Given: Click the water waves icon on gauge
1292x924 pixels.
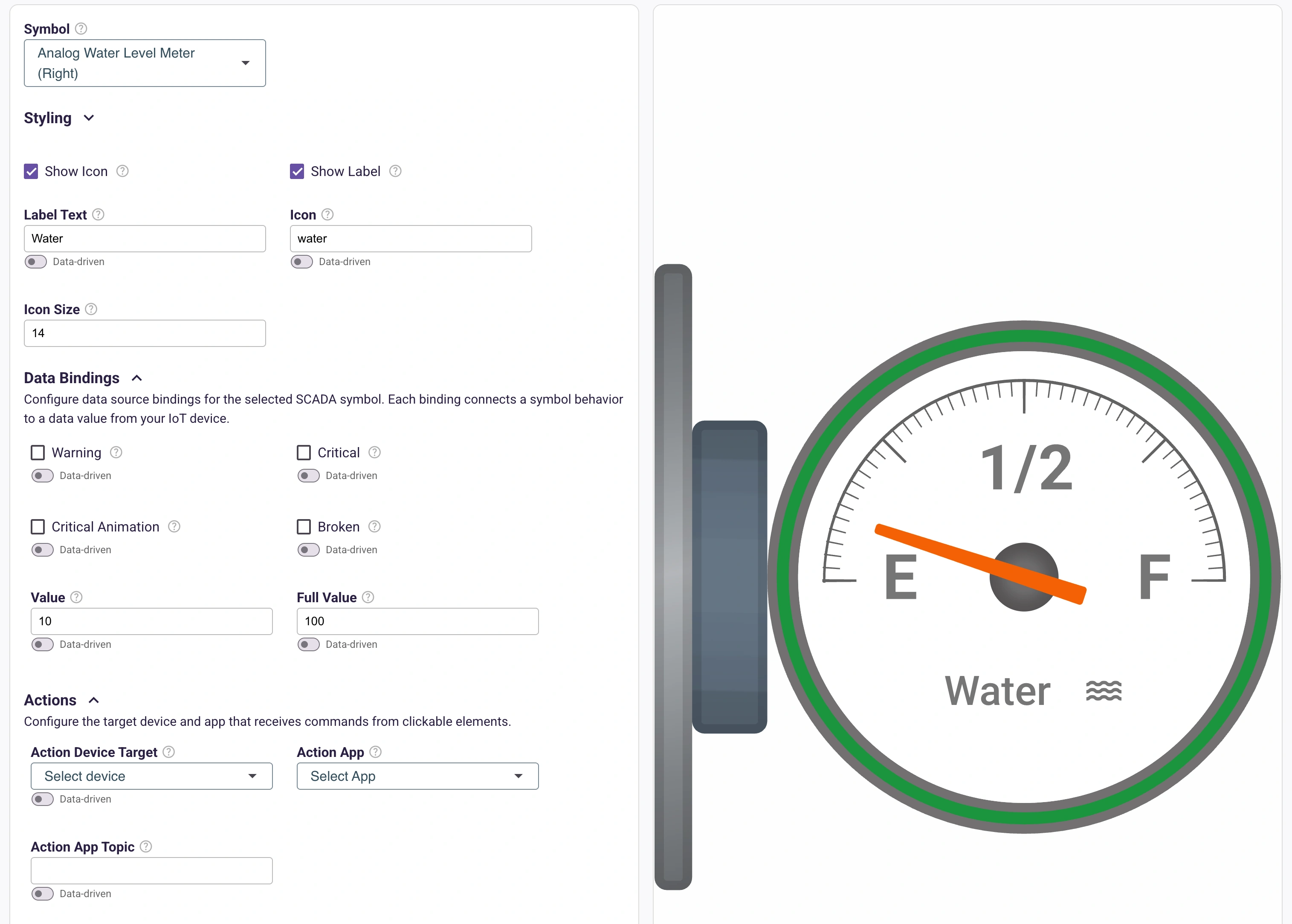Looking at the screenshot, I should point(1103,691).
